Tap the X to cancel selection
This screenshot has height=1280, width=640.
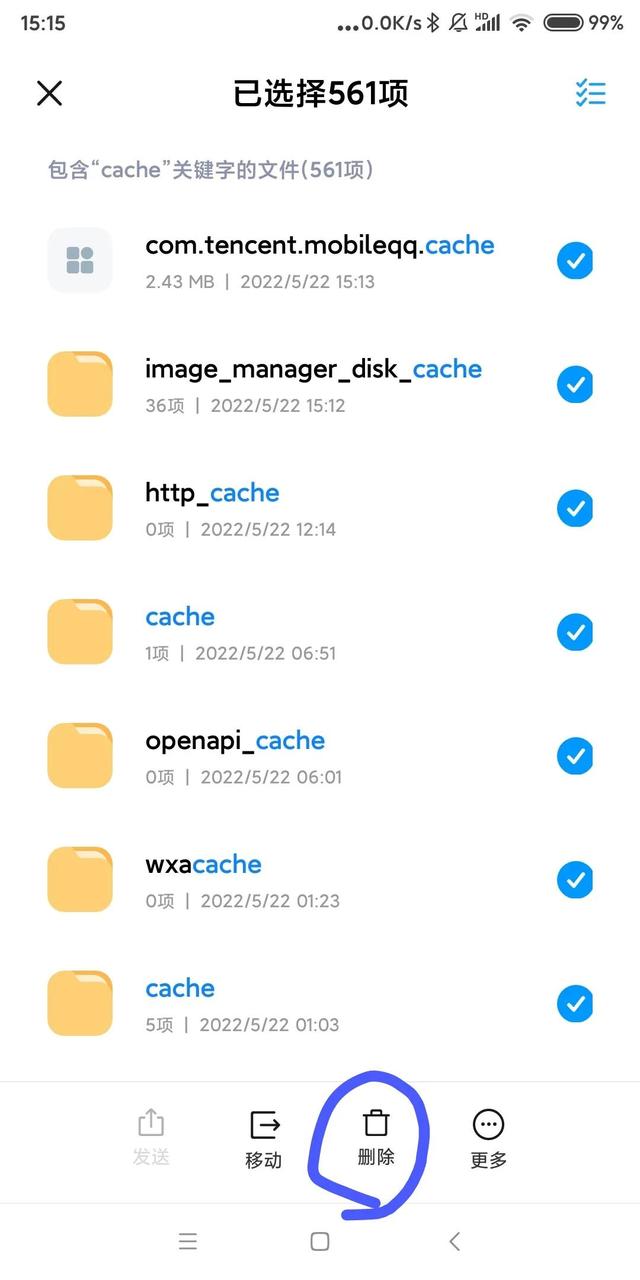[49, 93]
